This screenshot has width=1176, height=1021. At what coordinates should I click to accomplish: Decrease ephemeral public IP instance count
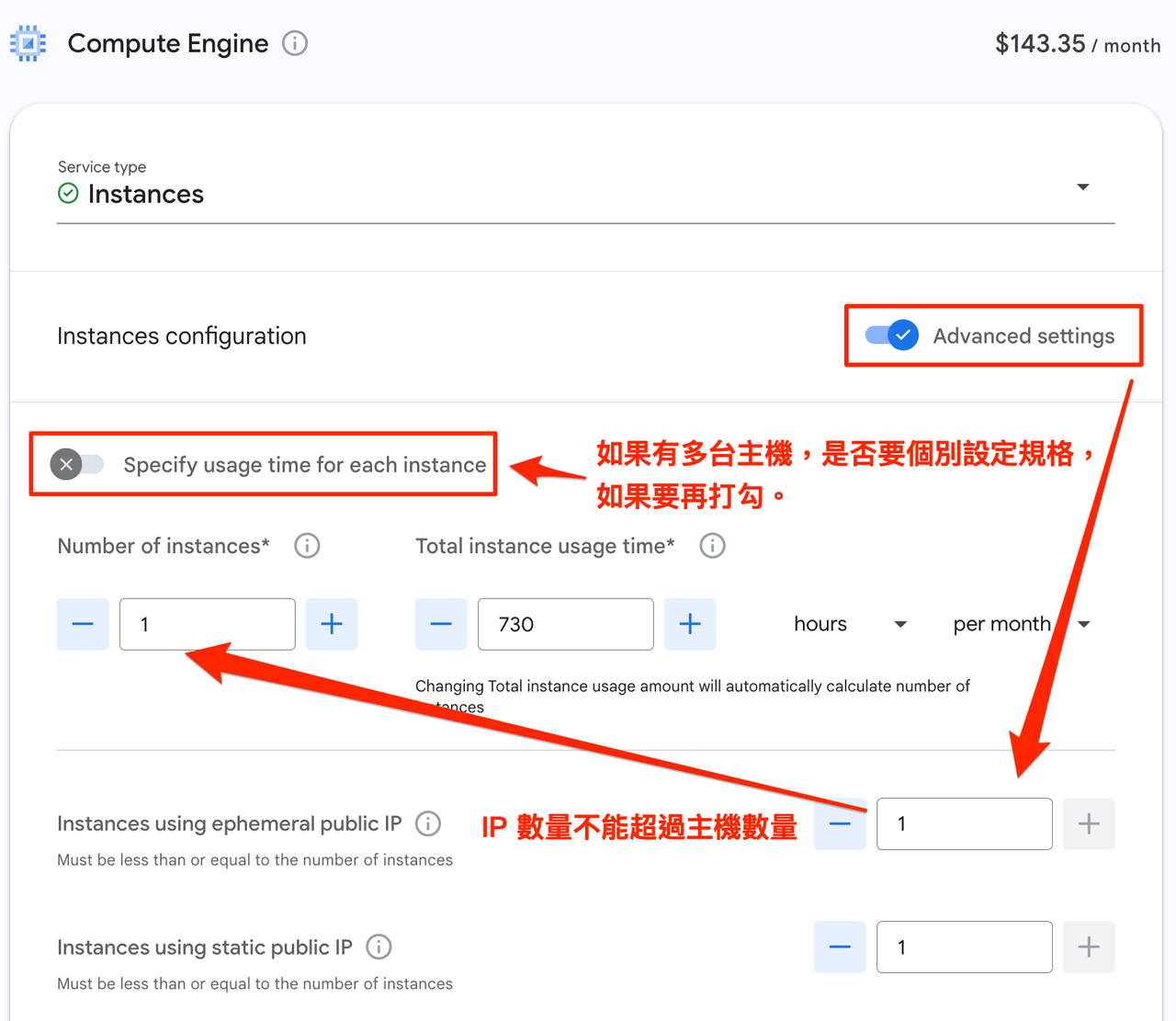pyautogui.click(x=840, y=823)
